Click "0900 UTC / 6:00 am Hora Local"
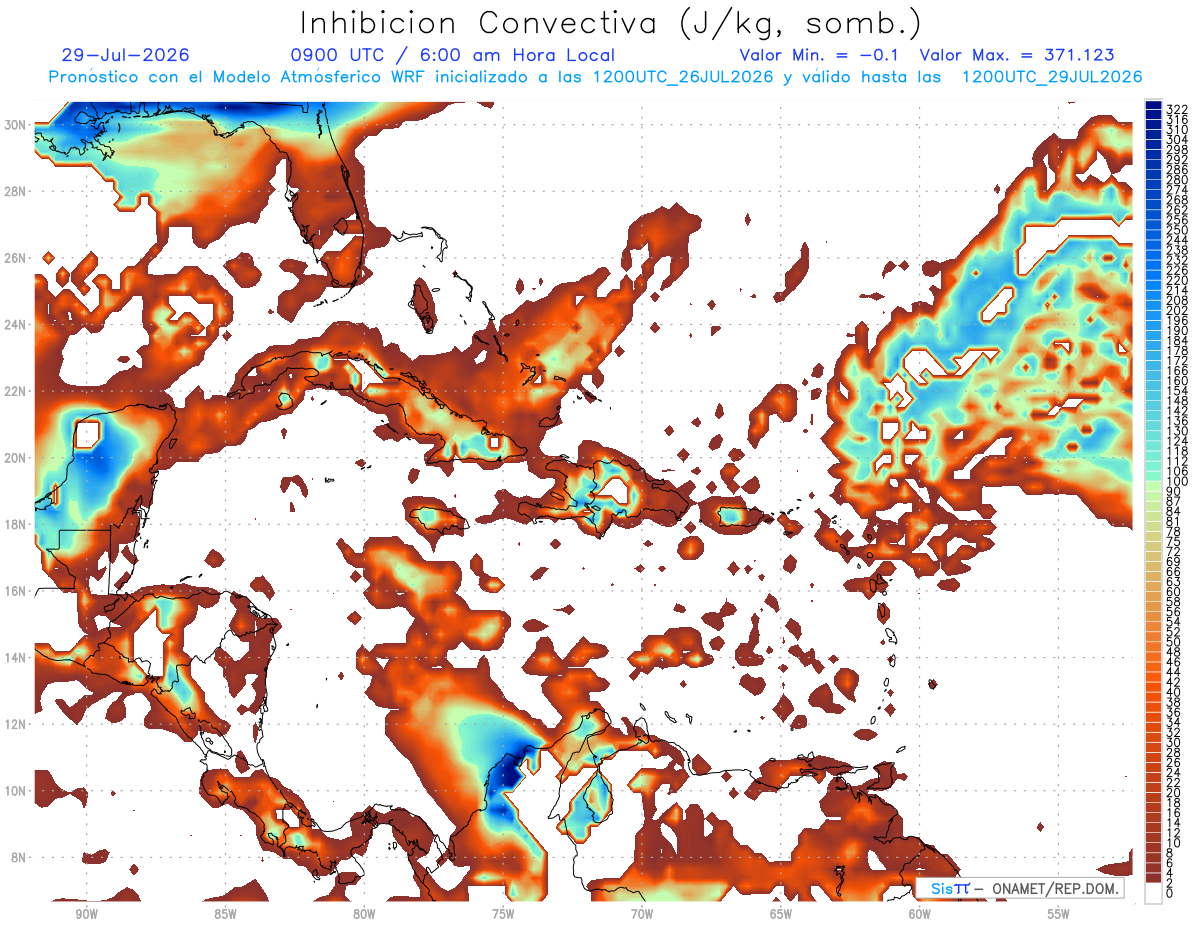Image resolution: width=1200 pixels, height=927 pixels. pyautogui.click(x=453, y=55)
